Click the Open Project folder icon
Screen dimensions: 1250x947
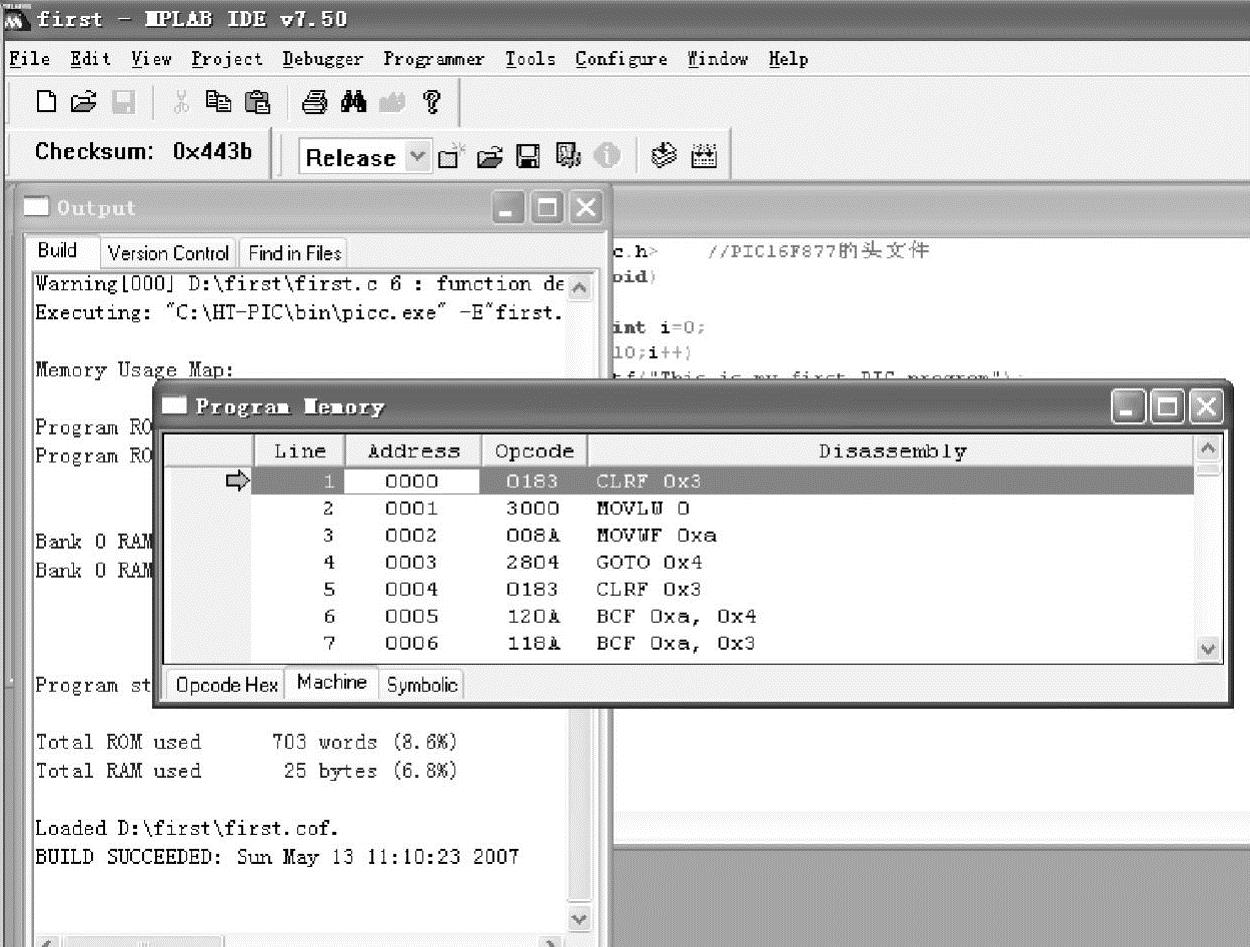[489, 156]
